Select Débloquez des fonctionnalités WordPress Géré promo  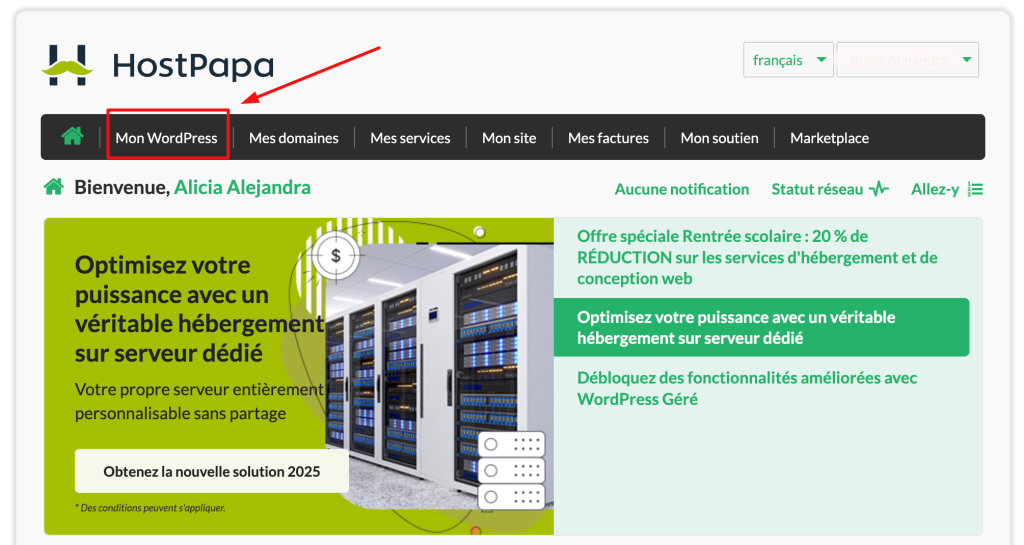pos(747,388)
